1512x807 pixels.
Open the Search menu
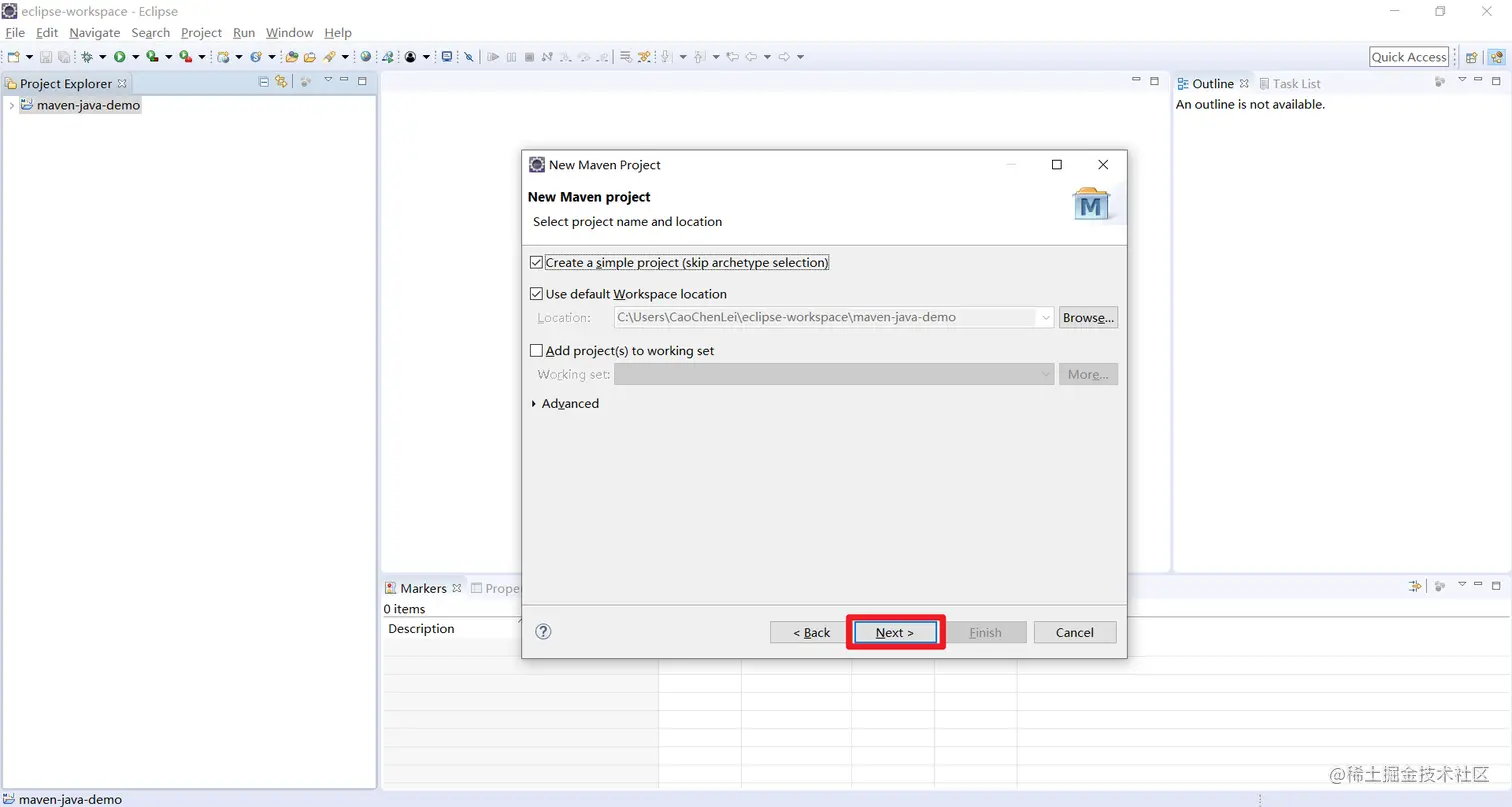(151, 33)
